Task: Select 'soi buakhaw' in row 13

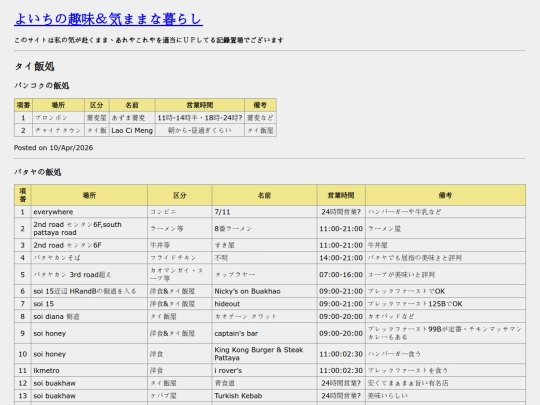Action: click(89, 396)
